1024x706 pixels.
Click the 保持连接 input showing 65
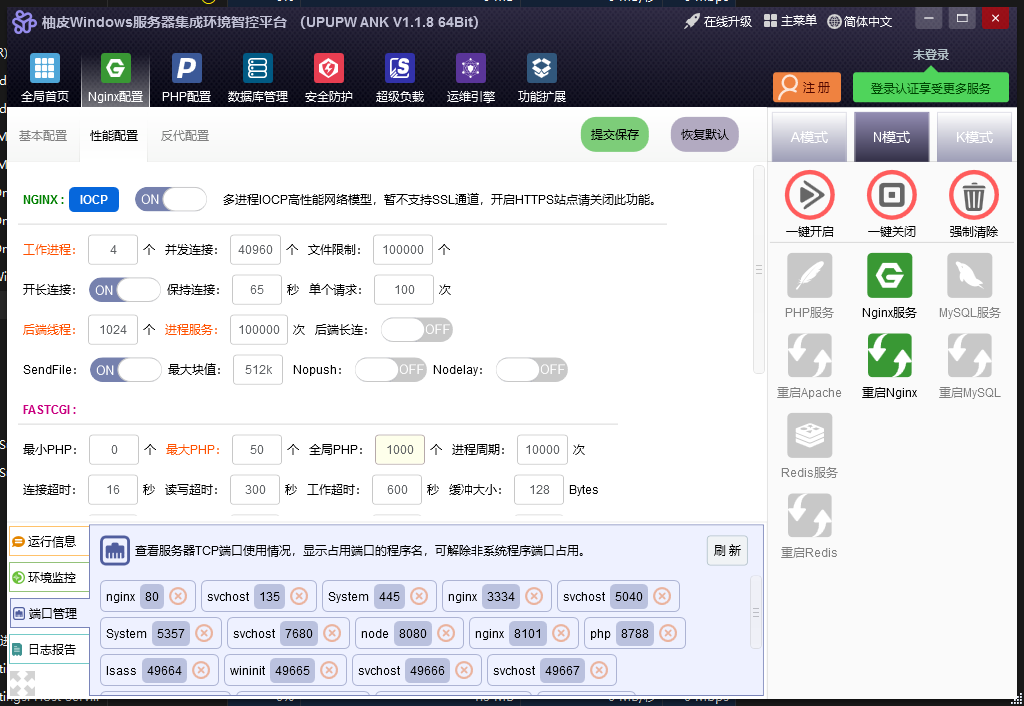[x=257, y=290]
